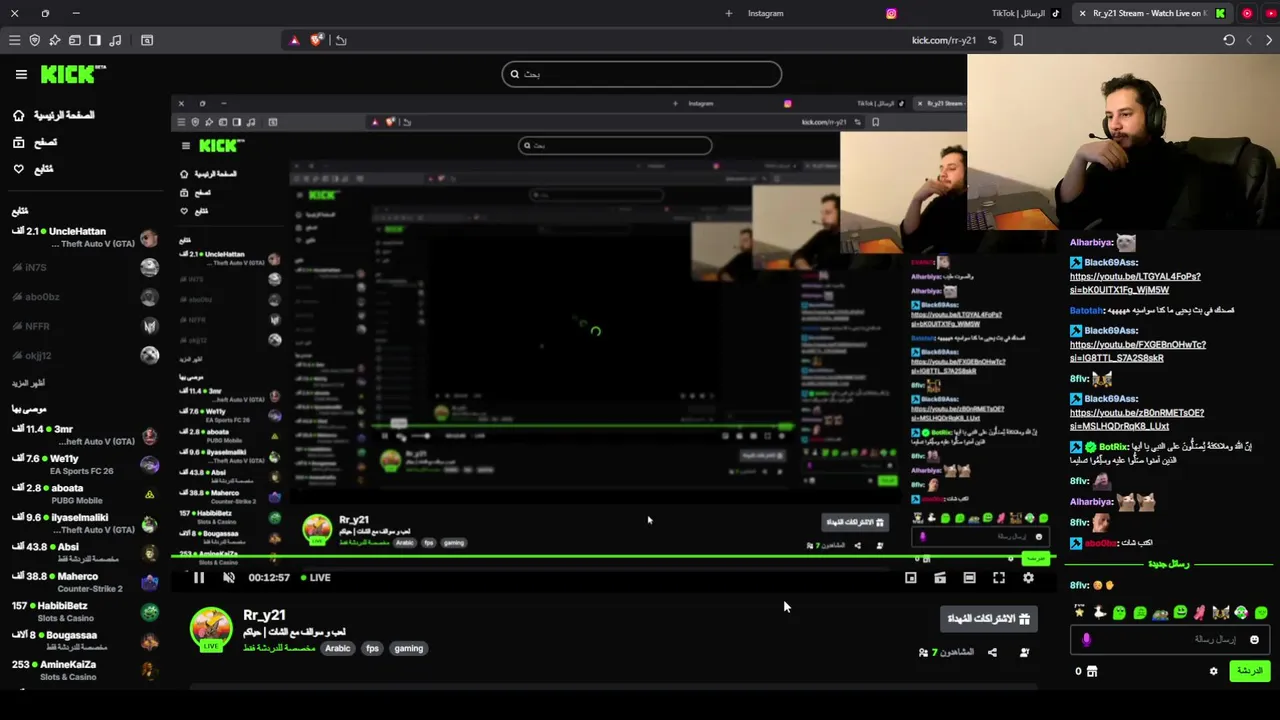Open a new browser tab with plus
This screenshot has width=1280, height=720.
point(729,13)
